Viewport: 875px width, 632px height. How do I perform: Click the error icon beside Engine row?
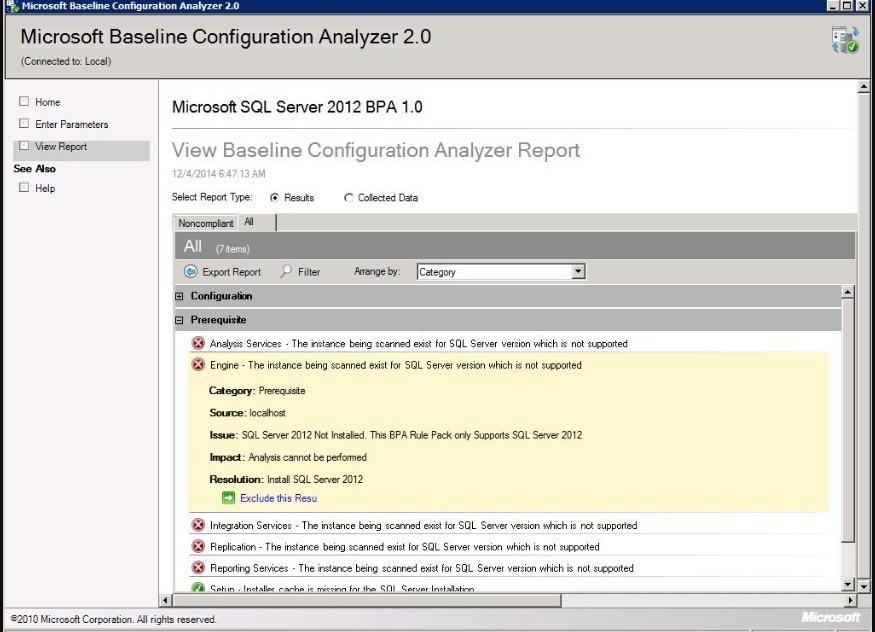[198, 364]
